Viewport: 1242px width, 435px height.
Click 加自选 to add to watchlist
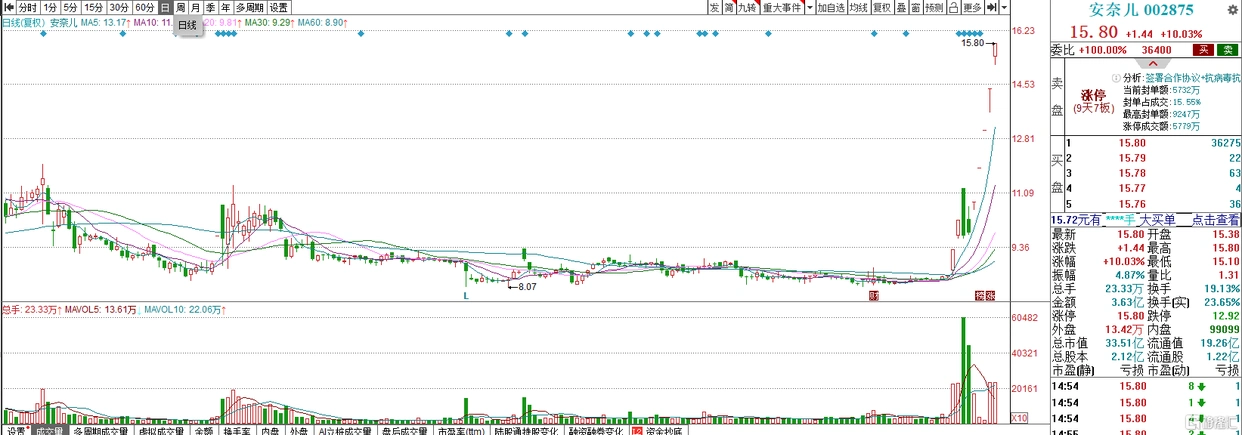coord(830,8)
